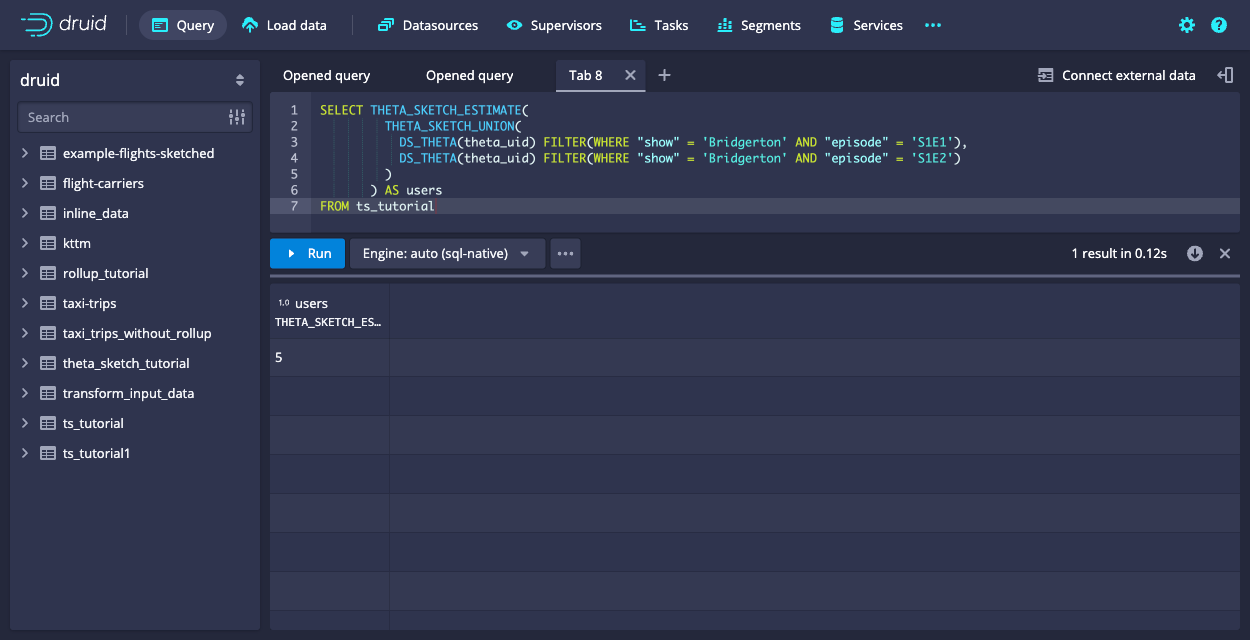Expand the example-flights-sketched datasource
Image resolution: width=1250 pixels, height=640 pixels.
[25, 153]
